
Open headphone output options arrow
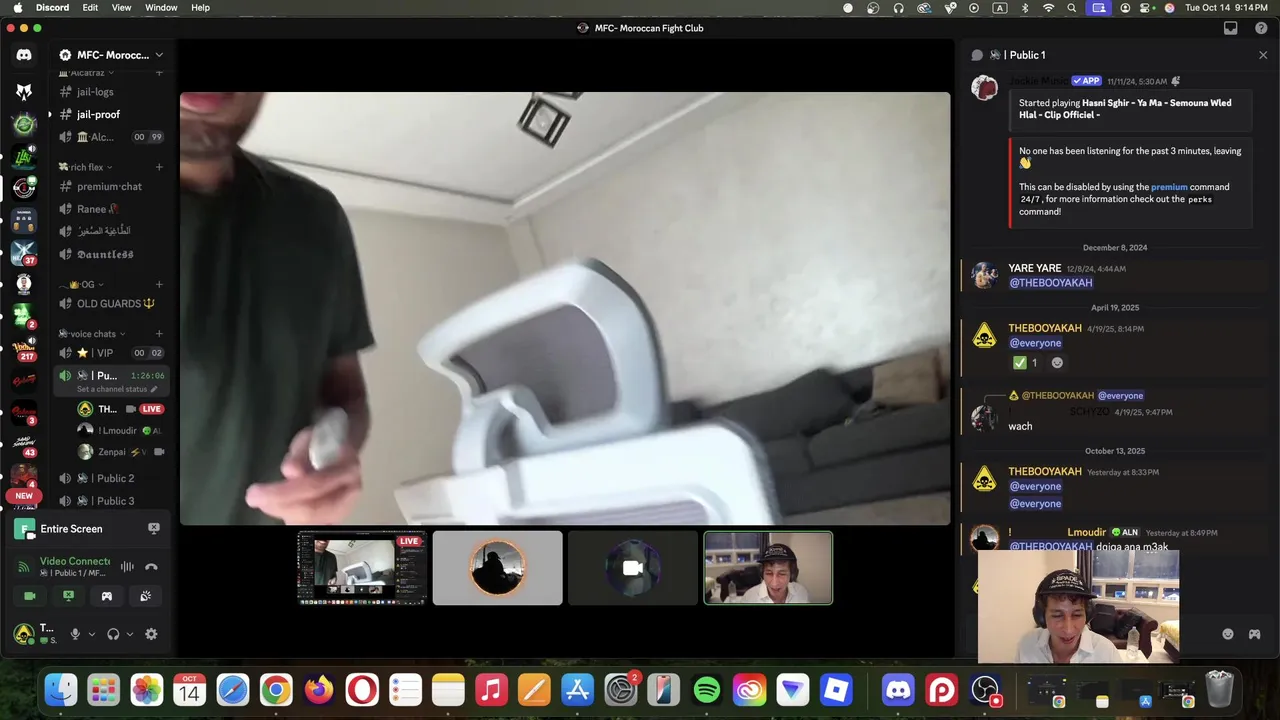pyautogui.click(x=130, y=634)
